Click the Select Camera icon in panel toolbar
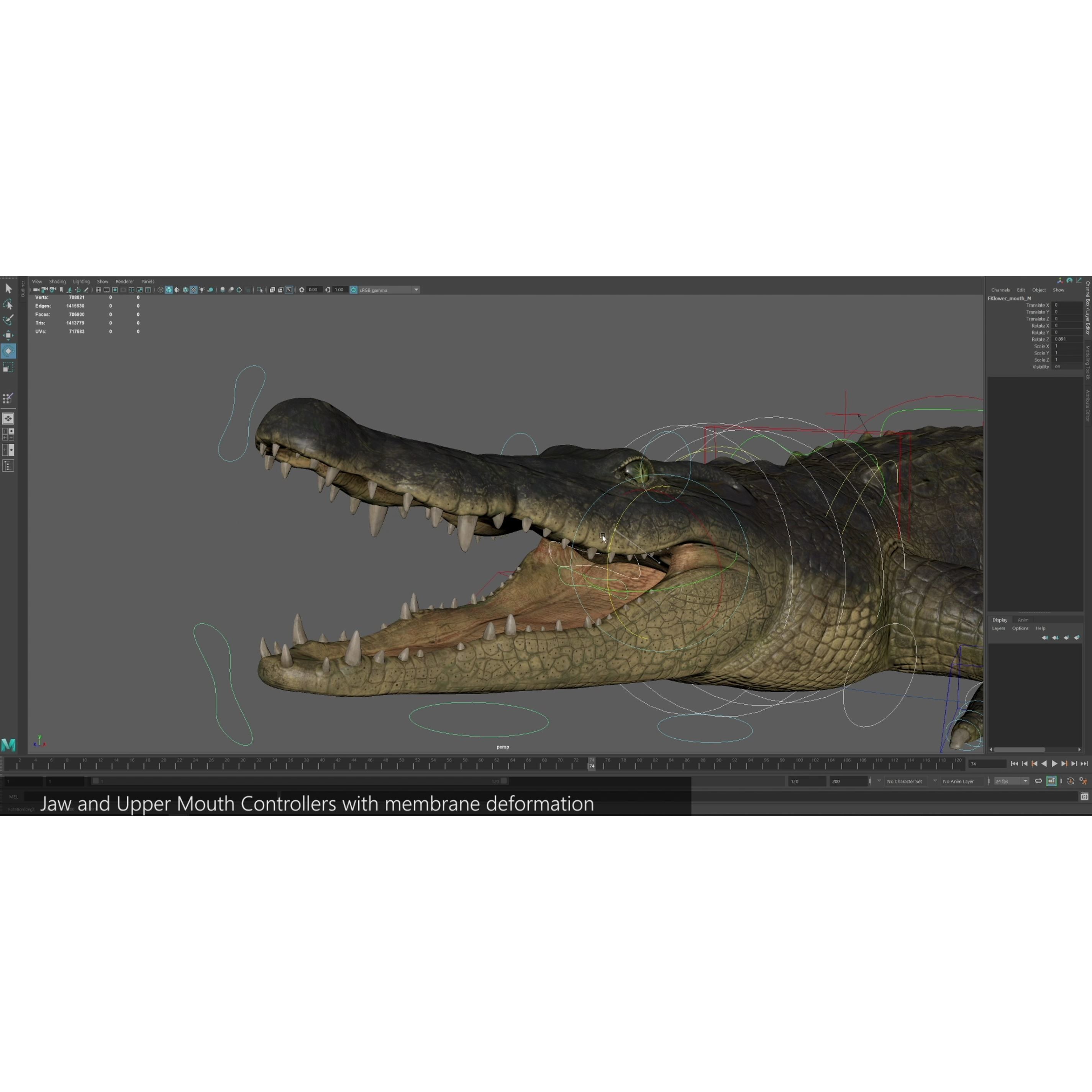Viewport: 1092px width, 1092px height. tap(36, 290)
